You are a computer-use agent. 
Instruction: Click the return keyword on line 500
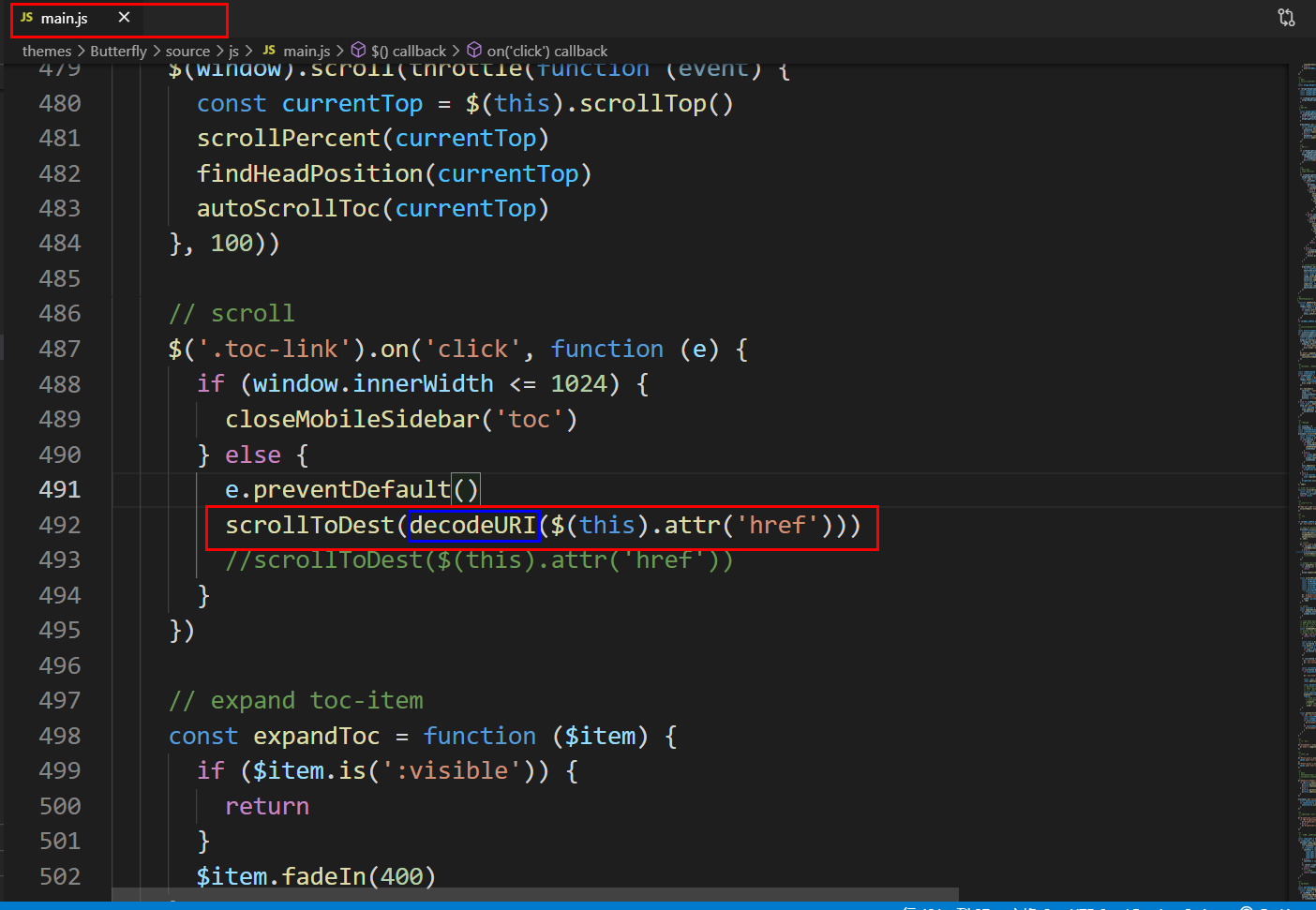[x=267, y=806]
